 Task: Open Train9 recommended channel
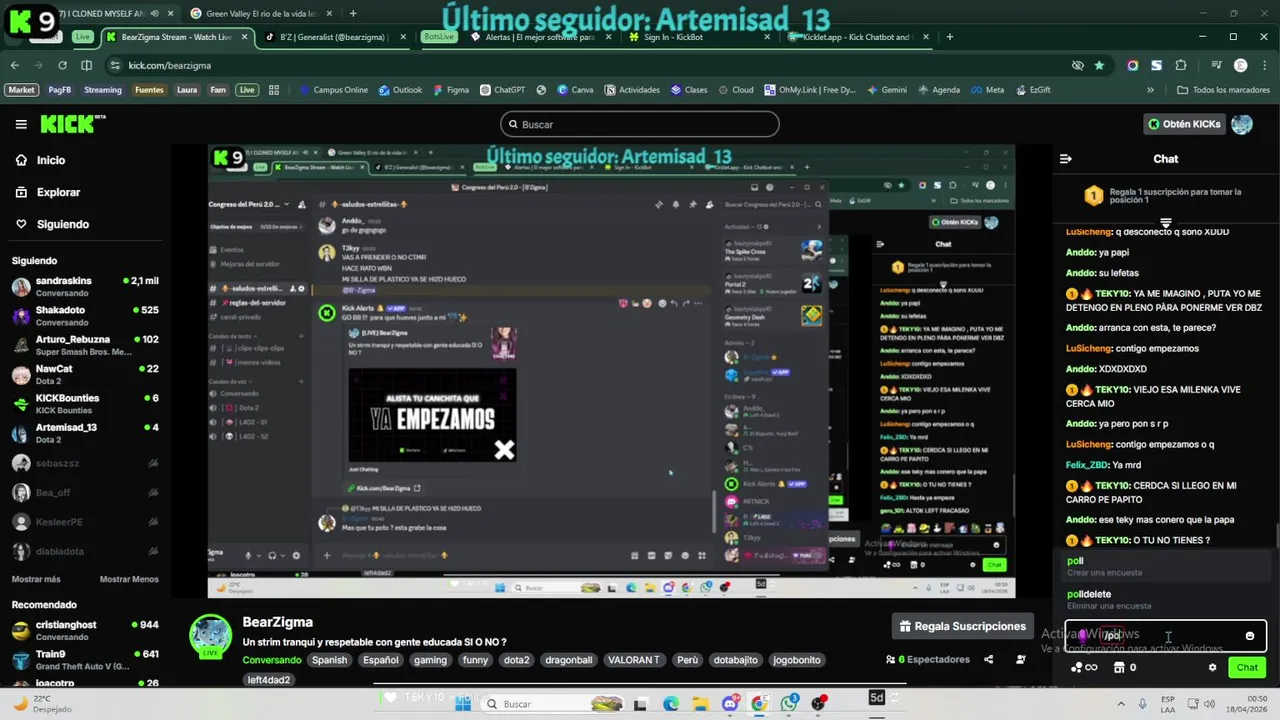(84, 660)
